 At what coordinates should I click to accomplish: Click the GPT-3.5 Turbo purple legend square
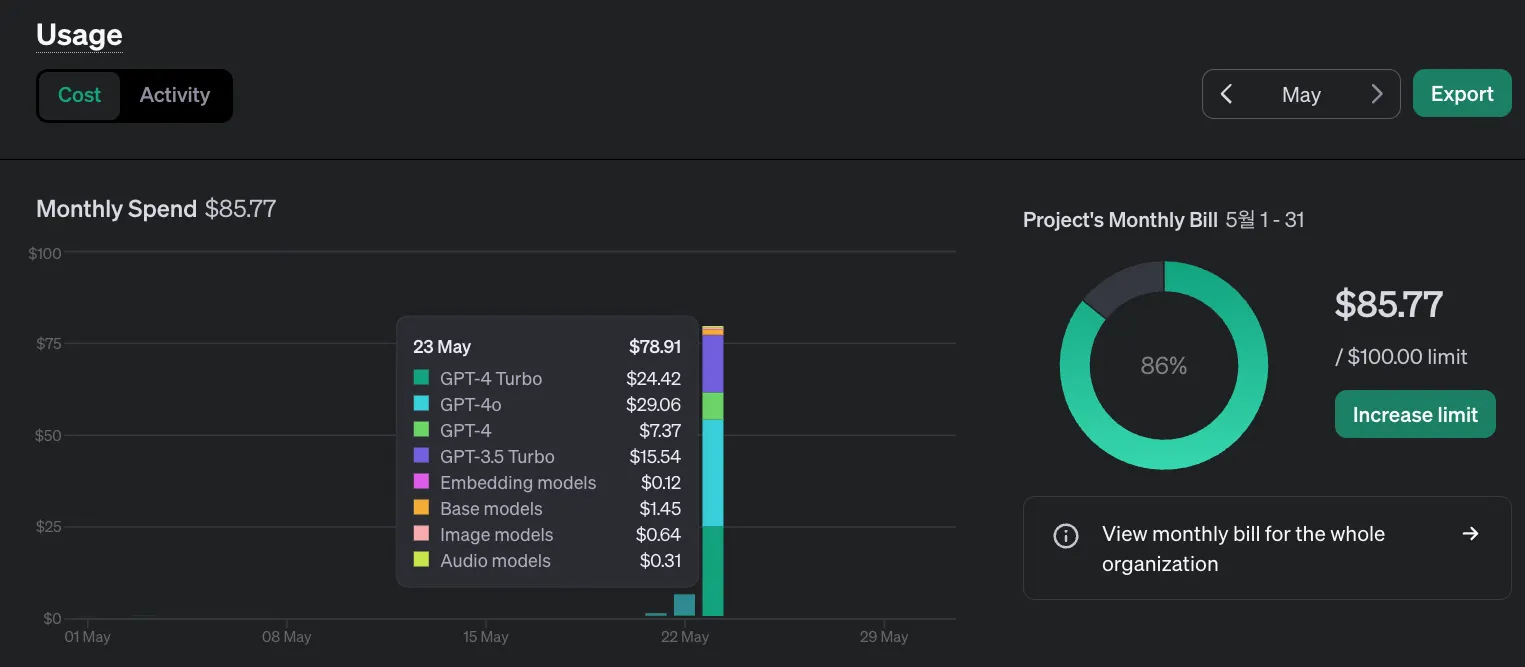(421, 456)
